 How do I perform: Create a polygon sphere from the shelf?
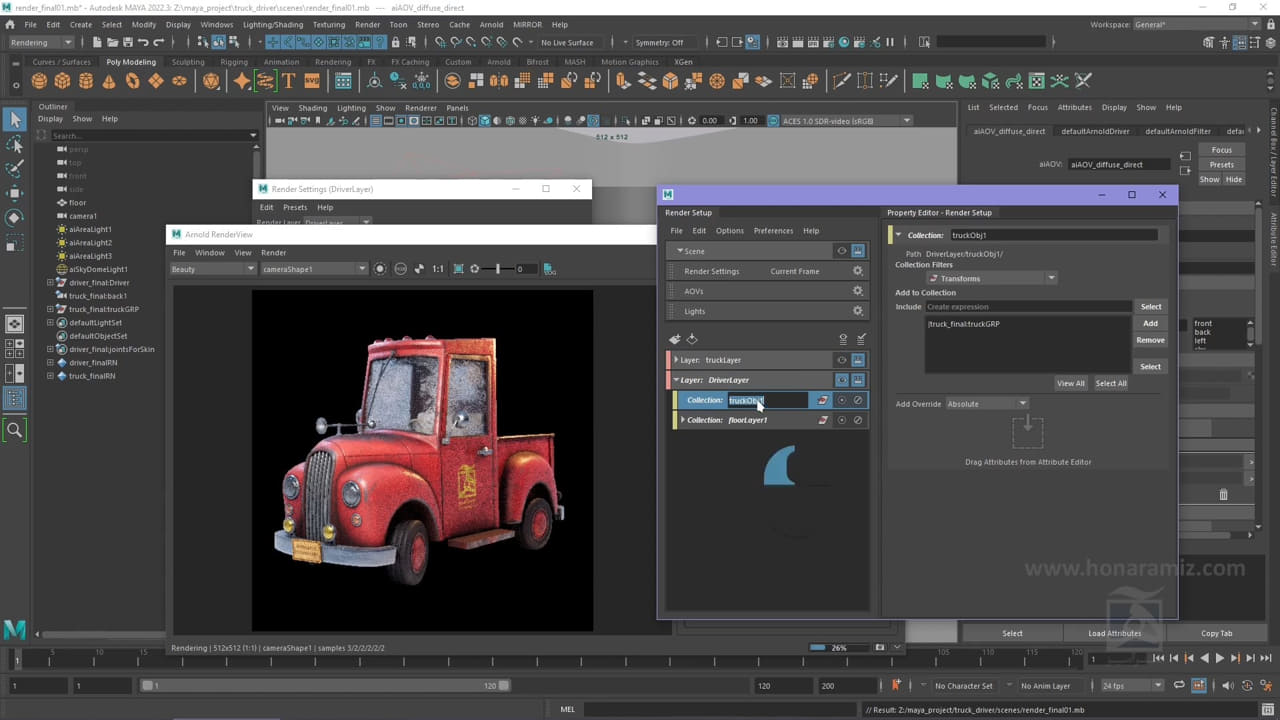click(x=39, y=81)
